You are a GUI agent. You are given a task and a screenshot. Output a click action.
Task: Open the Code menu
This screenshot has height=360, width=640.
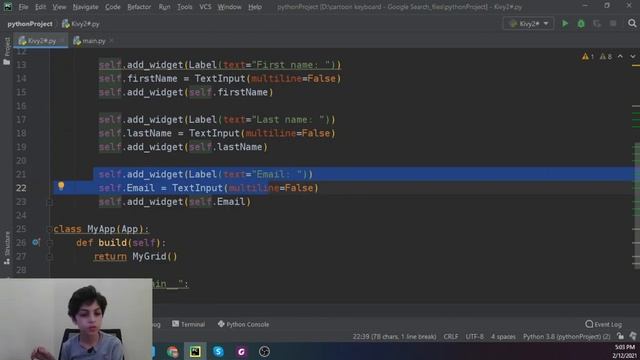point(113,7)
